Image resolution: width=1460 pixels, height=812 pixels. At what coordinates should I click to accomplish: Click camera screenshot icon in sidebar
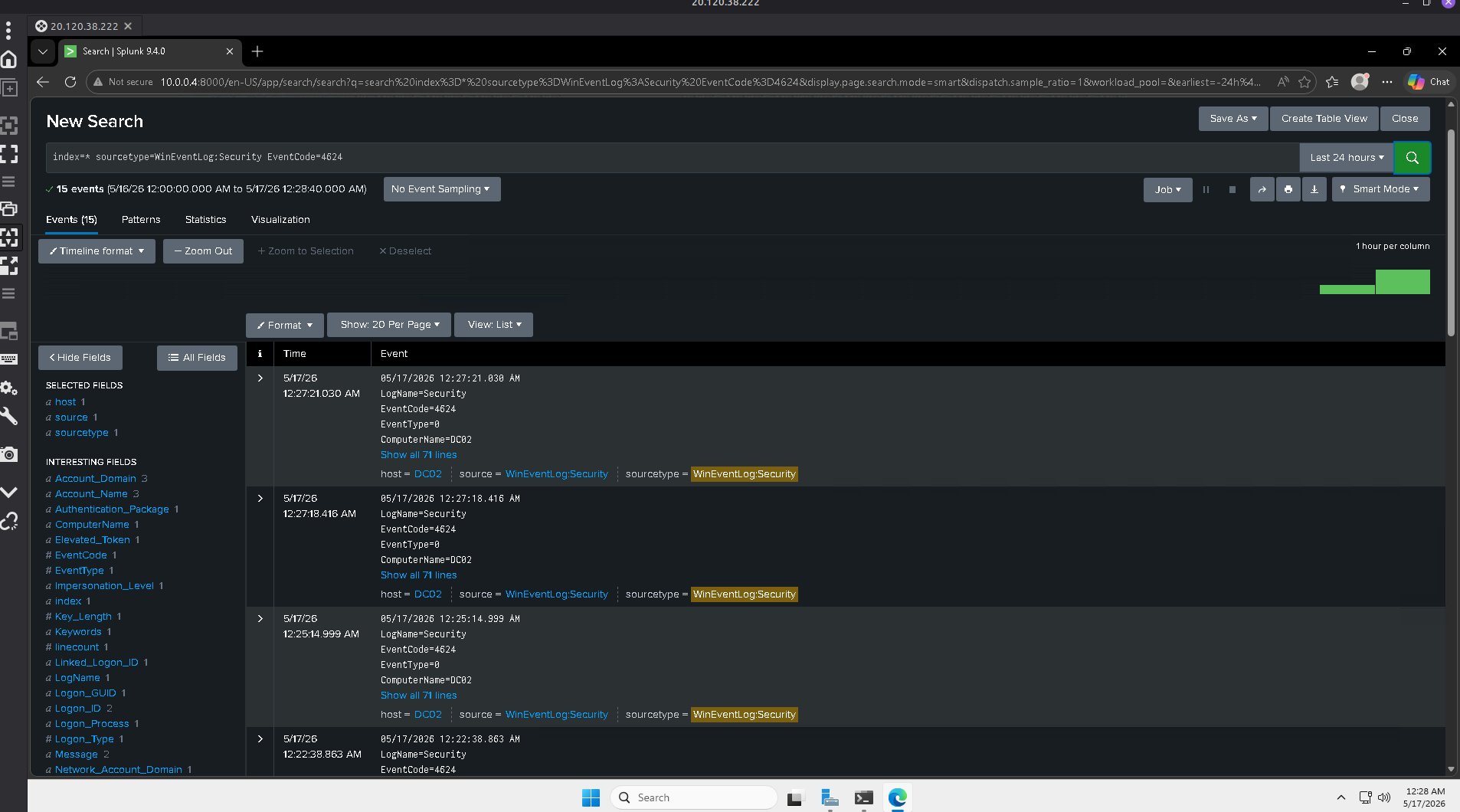[9, 454]
